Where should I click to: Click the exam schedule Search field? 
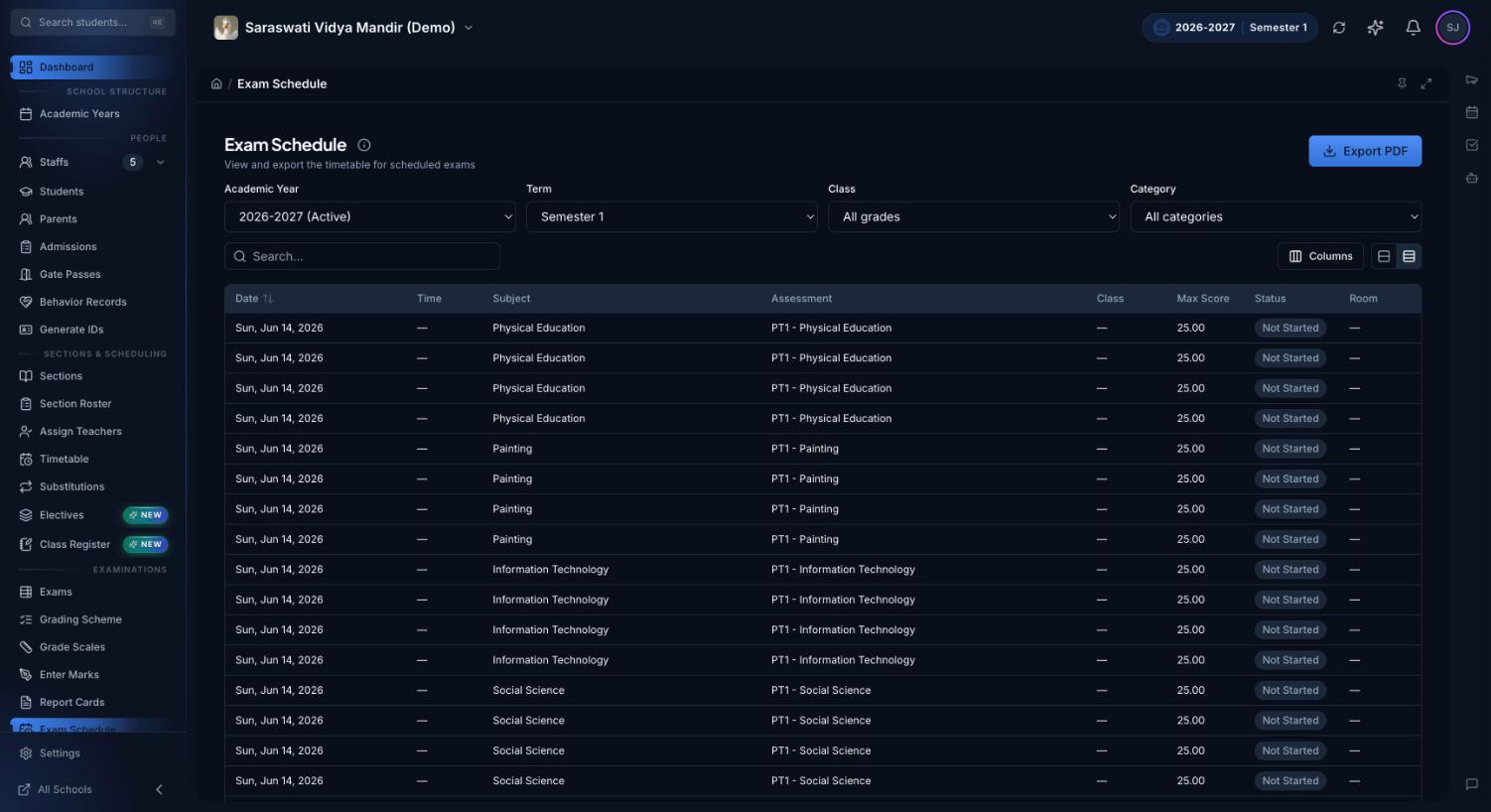click(362, 256)
